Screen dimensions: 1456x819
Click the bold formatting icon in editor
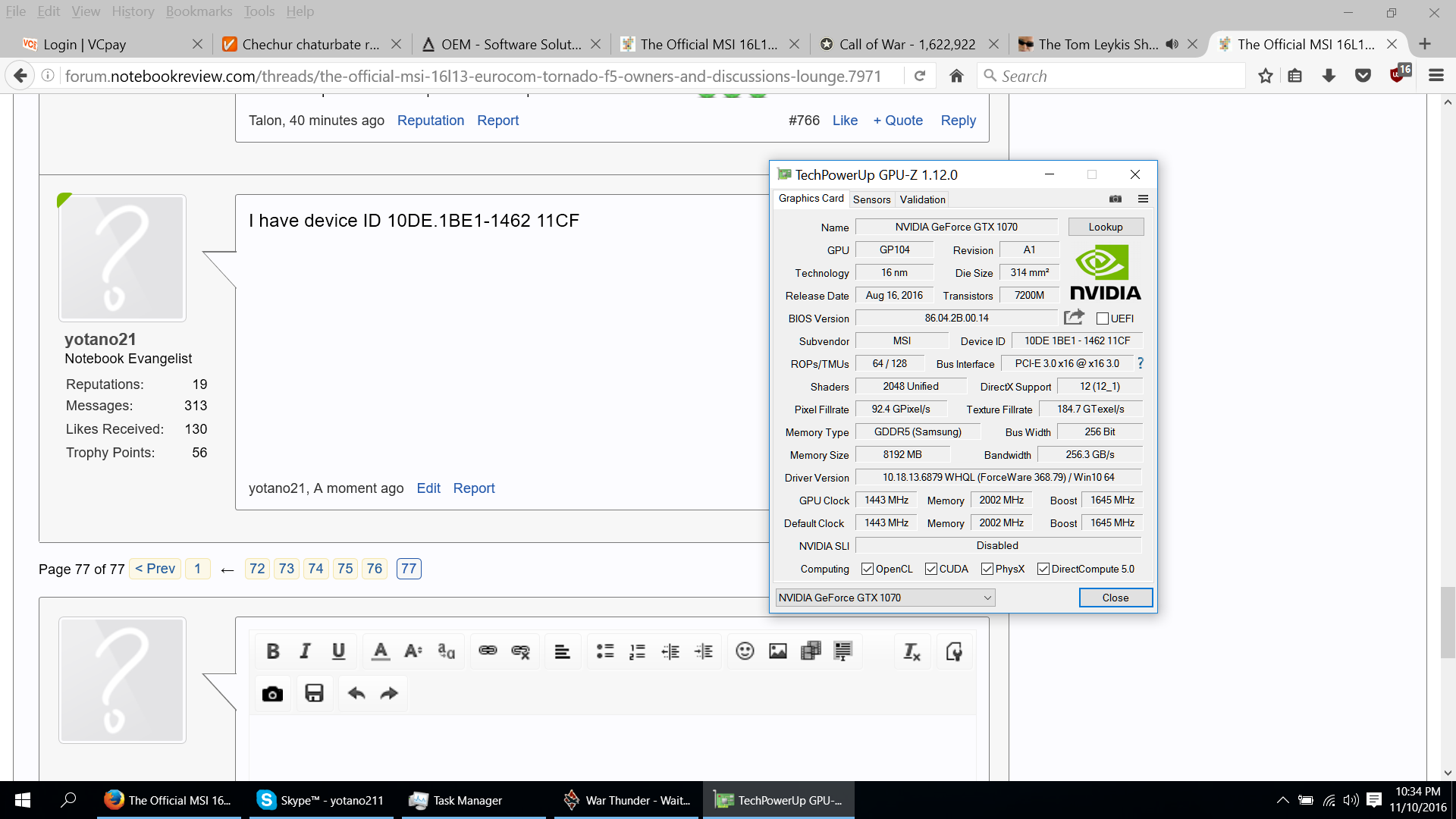(274, 651)
